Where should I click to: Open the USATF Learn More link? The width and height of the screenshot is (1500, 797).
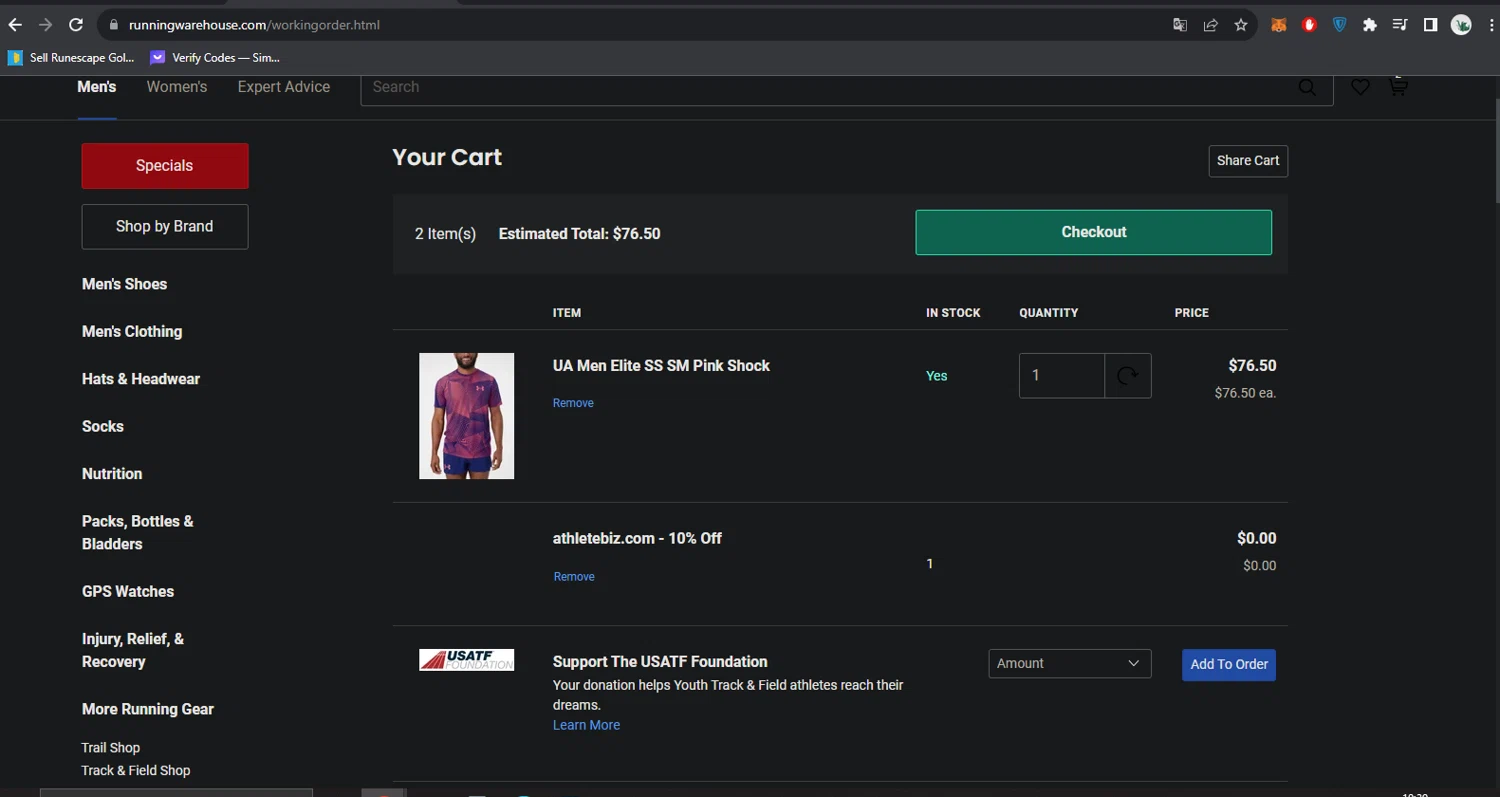(x=586, y=725)
